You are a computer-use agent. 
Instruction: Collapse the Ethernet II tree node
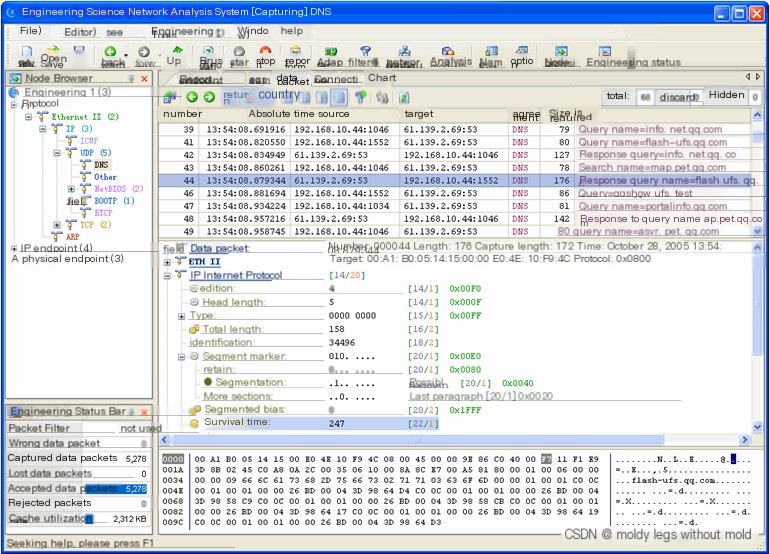[x=28, y=117]
